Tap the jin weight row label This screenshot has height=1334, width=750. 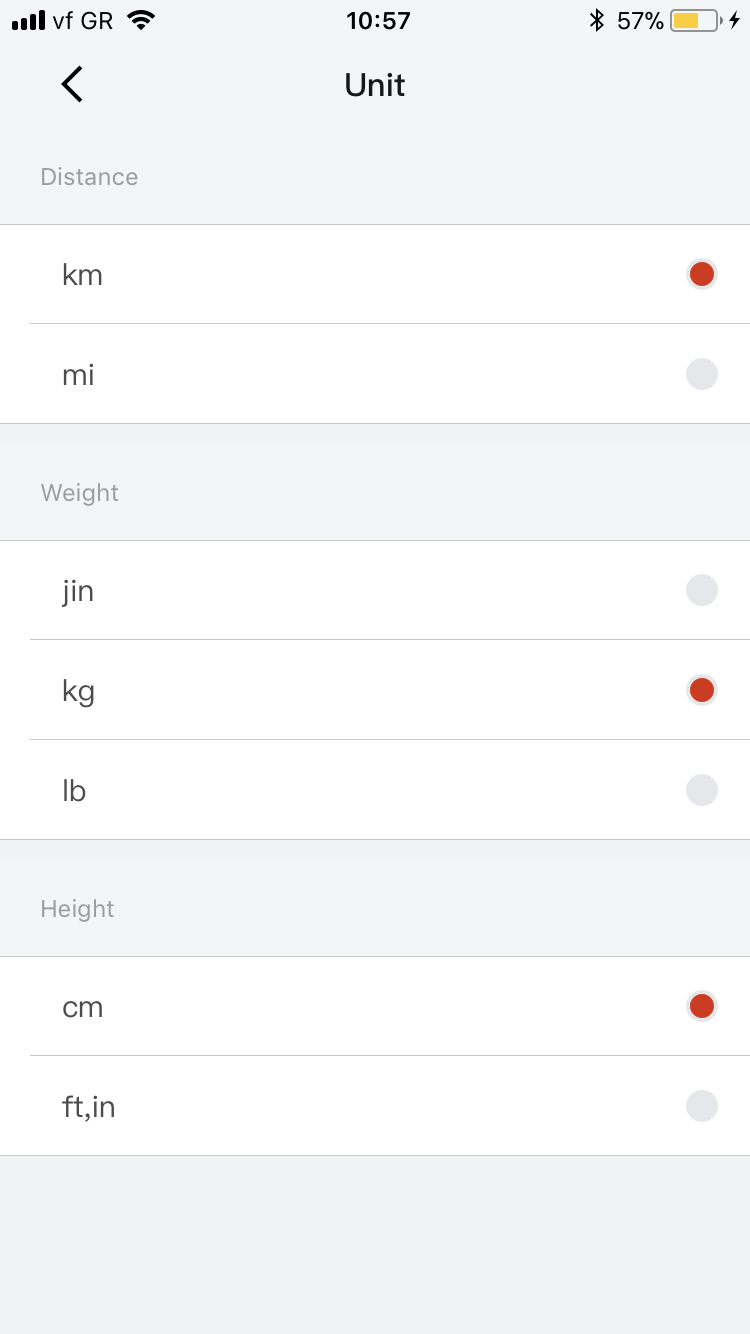coord(78,591)
